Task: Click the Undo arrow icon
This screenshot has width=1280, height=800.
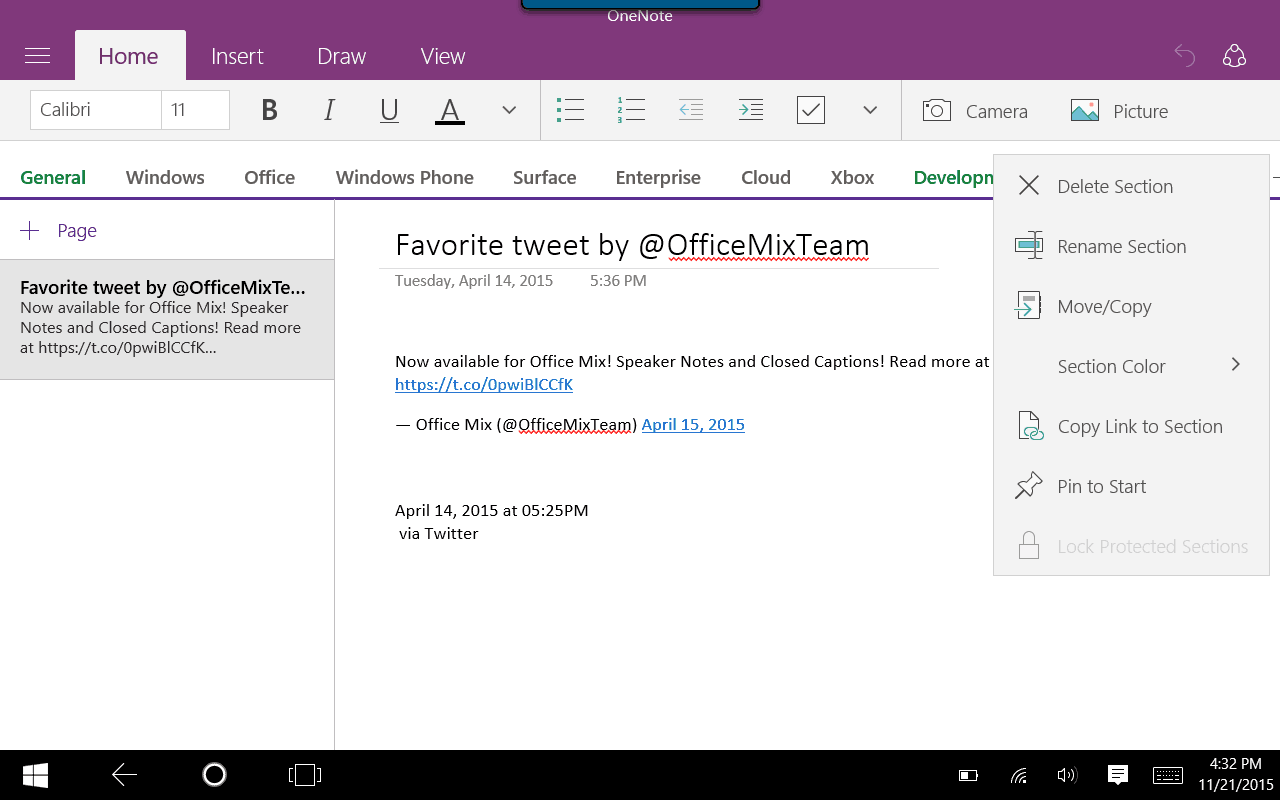Action: [x=1184, y=56]
